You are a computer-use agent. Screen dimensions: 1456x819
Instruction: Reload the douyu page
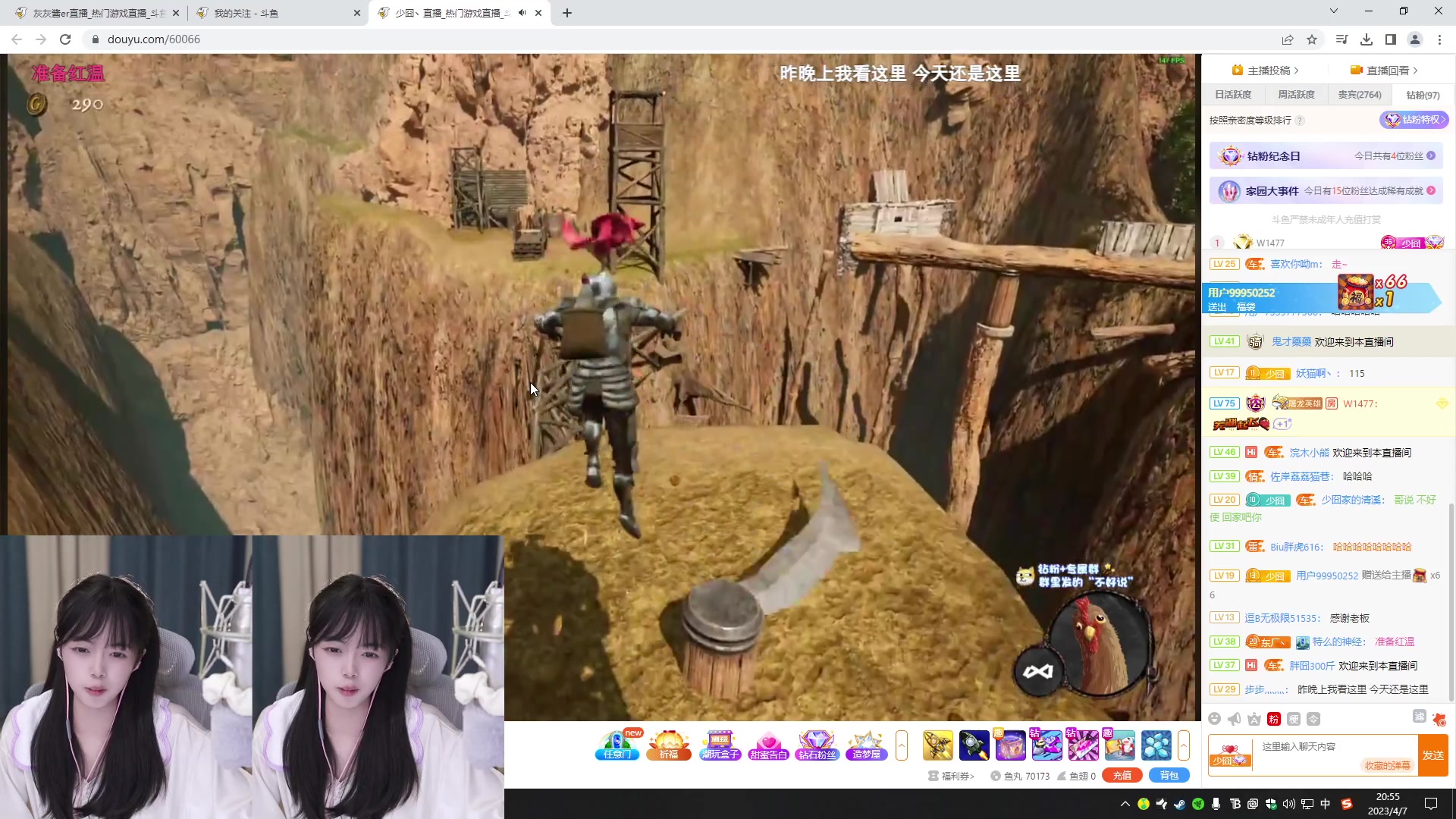pos(65,39)
